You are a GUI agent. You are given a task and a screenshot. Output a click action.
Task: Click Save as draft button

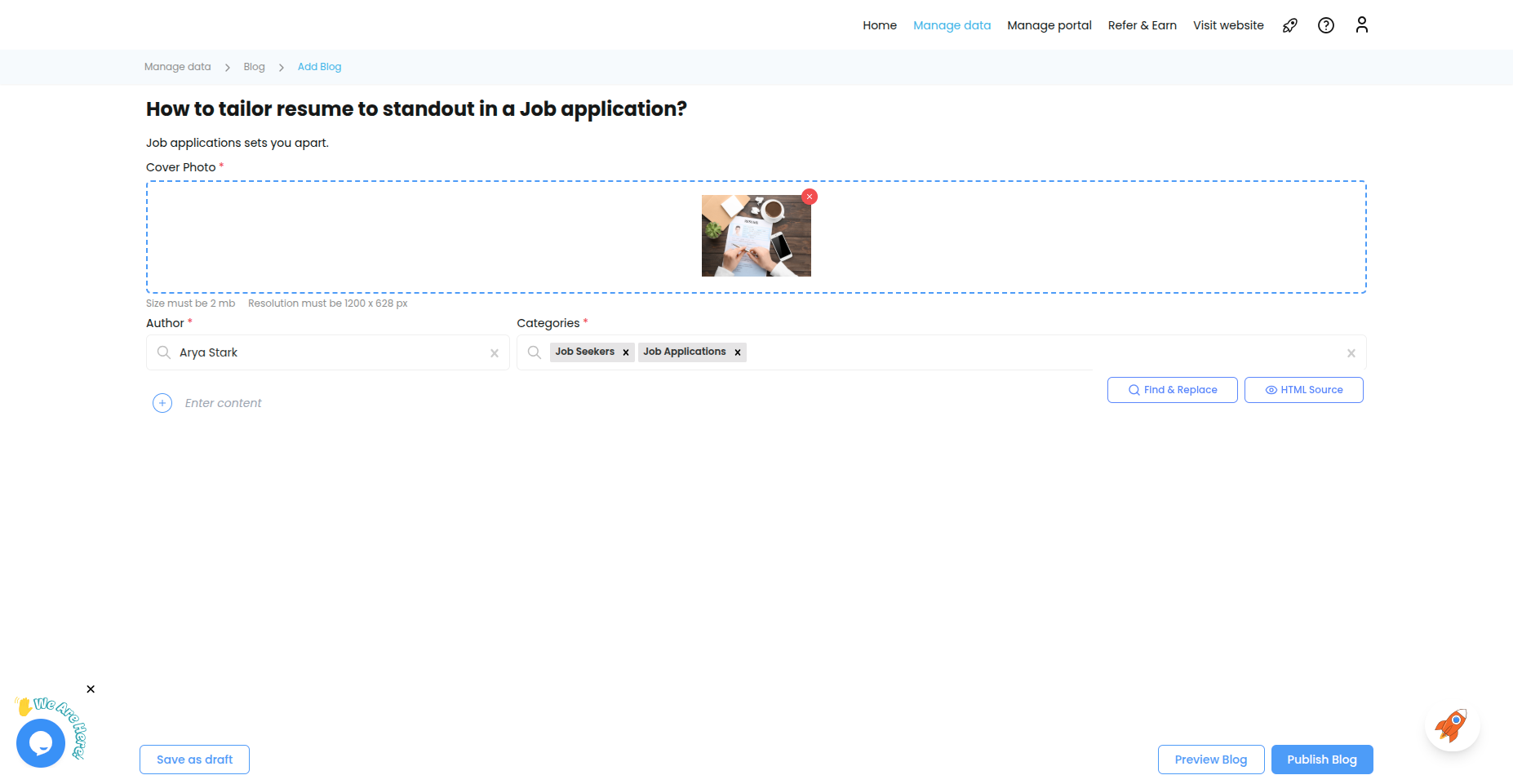194,760
